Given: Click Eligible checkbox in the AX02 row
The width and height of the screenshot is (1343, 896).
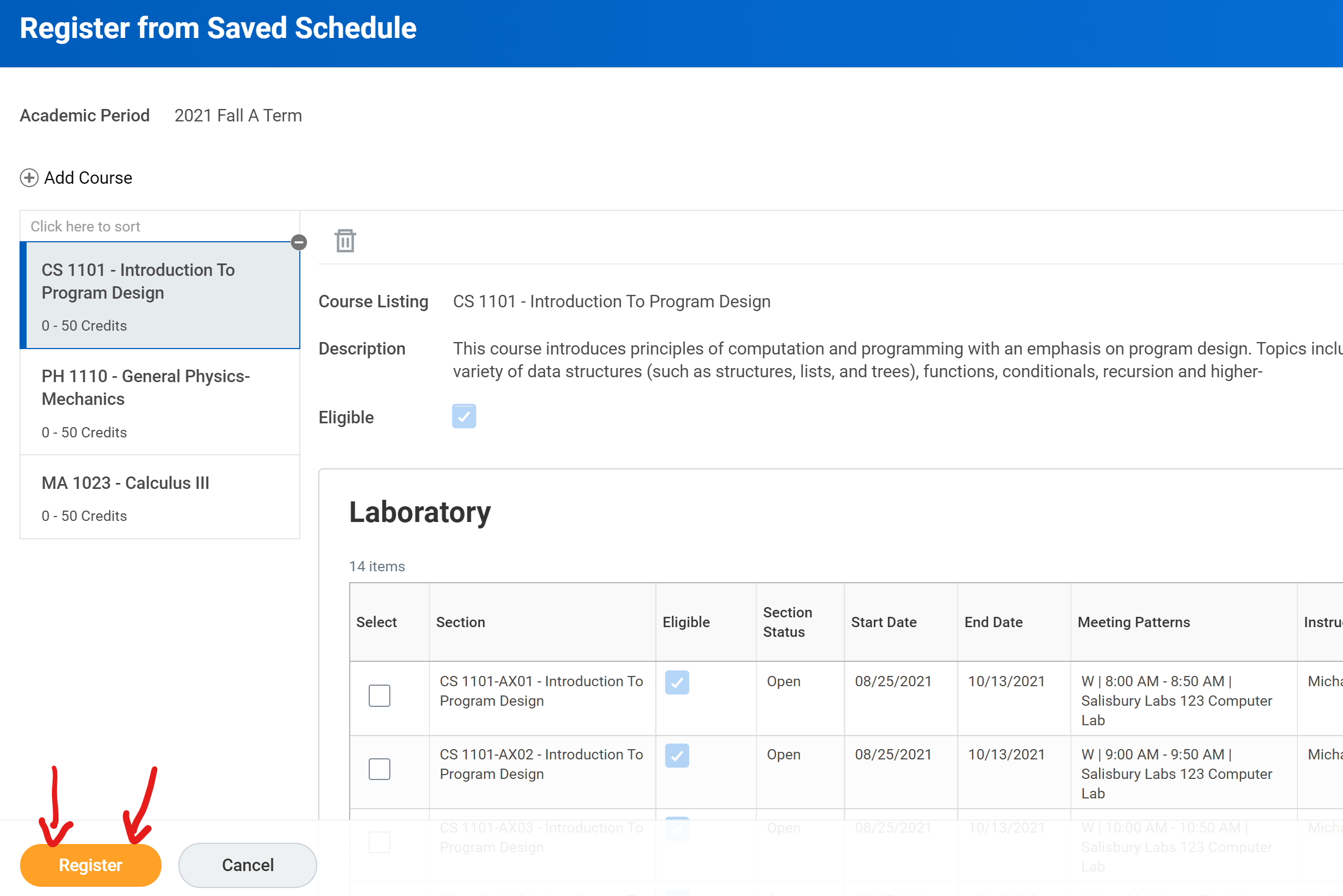Looking at the screenshot, I should pos(677,756).
